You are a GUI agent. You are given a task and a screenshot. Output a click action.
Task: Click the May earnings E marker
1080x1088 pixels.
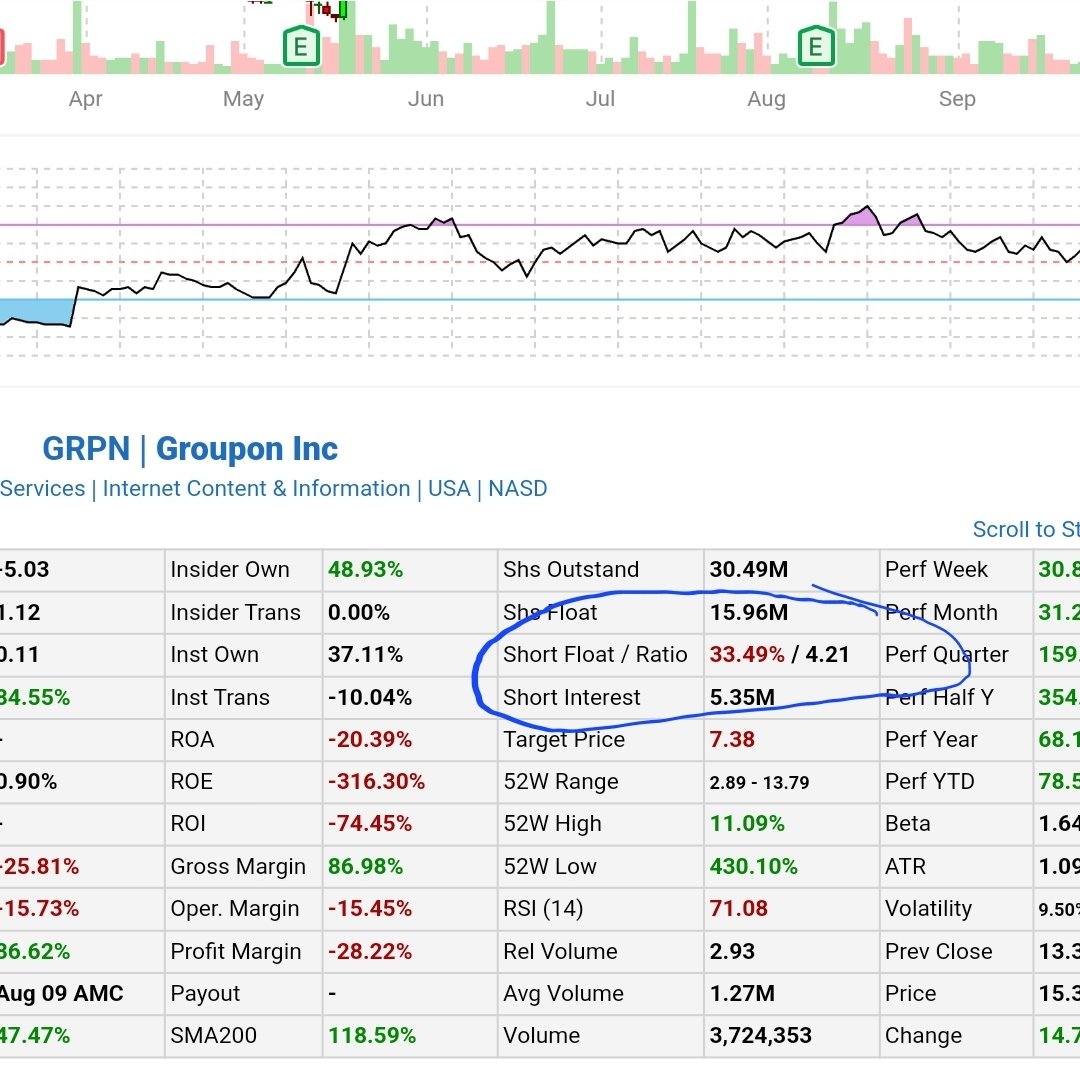tap(301, 46)
